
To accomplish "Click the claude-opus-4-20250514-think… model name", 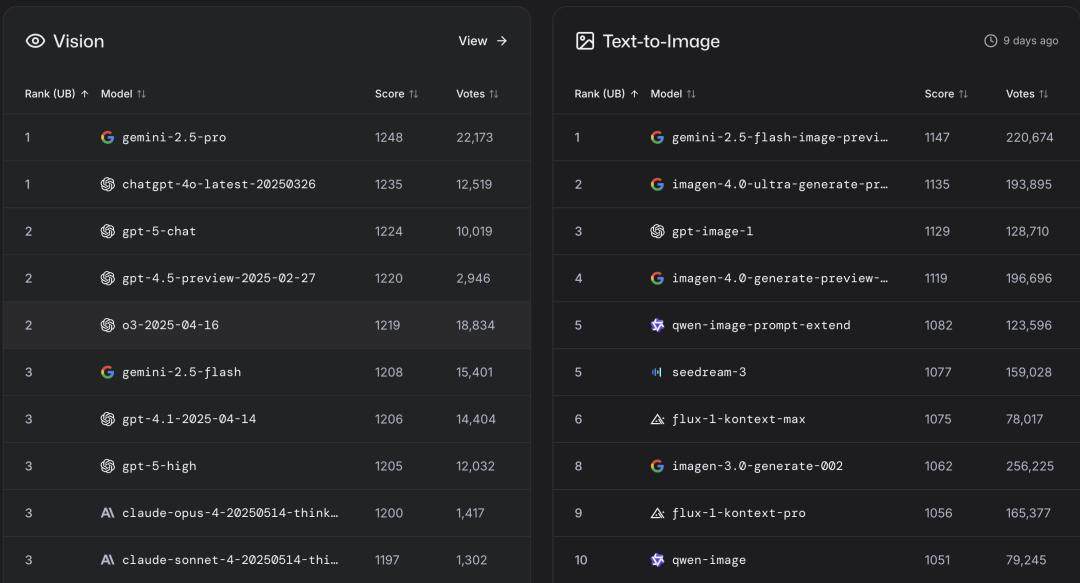I will pyautogui.click(x=230, y=513).
